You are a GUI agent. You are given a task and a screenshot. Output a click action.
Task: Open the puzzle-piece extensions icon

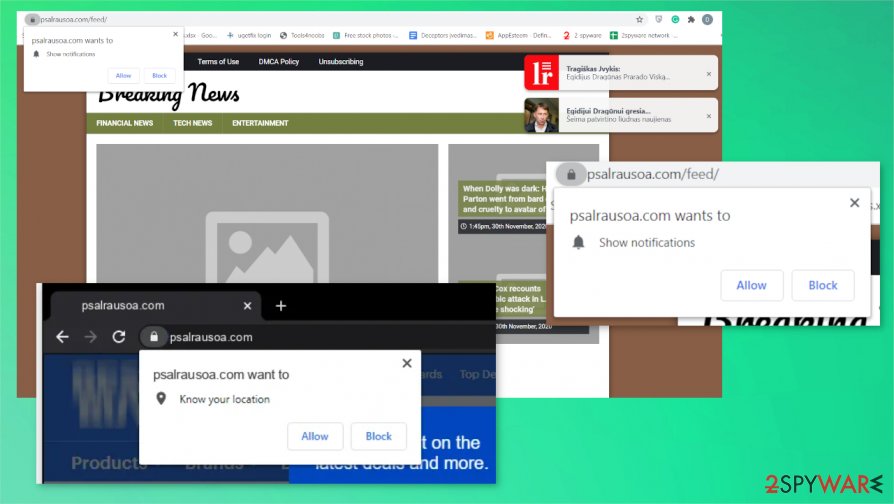click(691, 19)
